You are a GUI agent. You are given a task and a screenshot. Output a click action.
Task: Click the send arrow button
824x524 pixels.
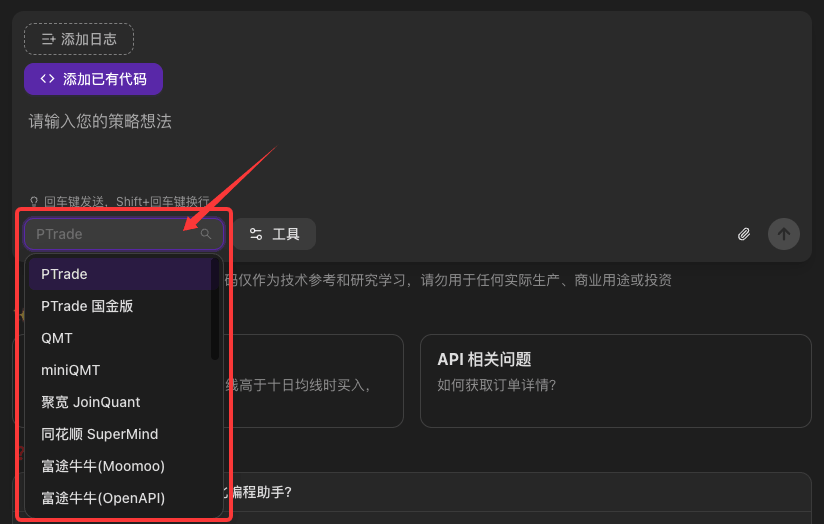(784, 234)
